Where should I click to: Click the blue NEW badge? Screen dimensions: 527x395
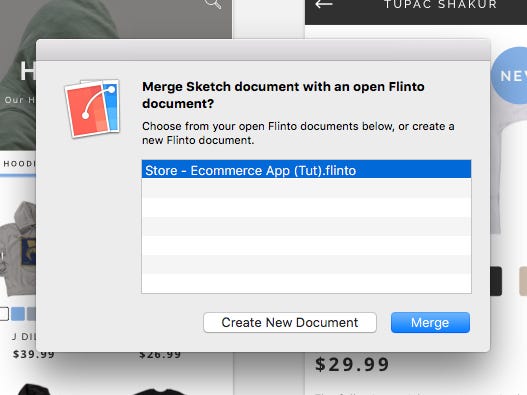tap(509, 75)
